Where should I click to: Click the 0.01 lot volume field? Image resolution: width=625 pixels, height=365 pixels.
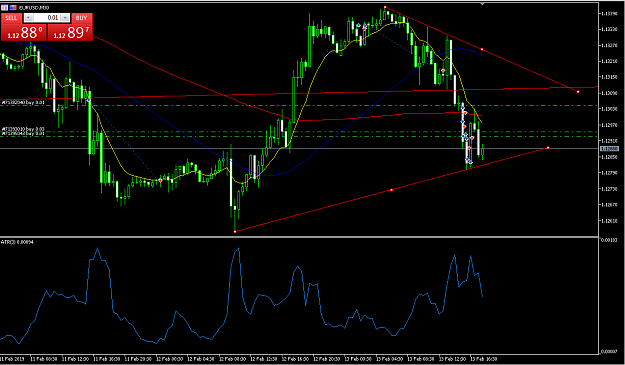tap(47, 18)
